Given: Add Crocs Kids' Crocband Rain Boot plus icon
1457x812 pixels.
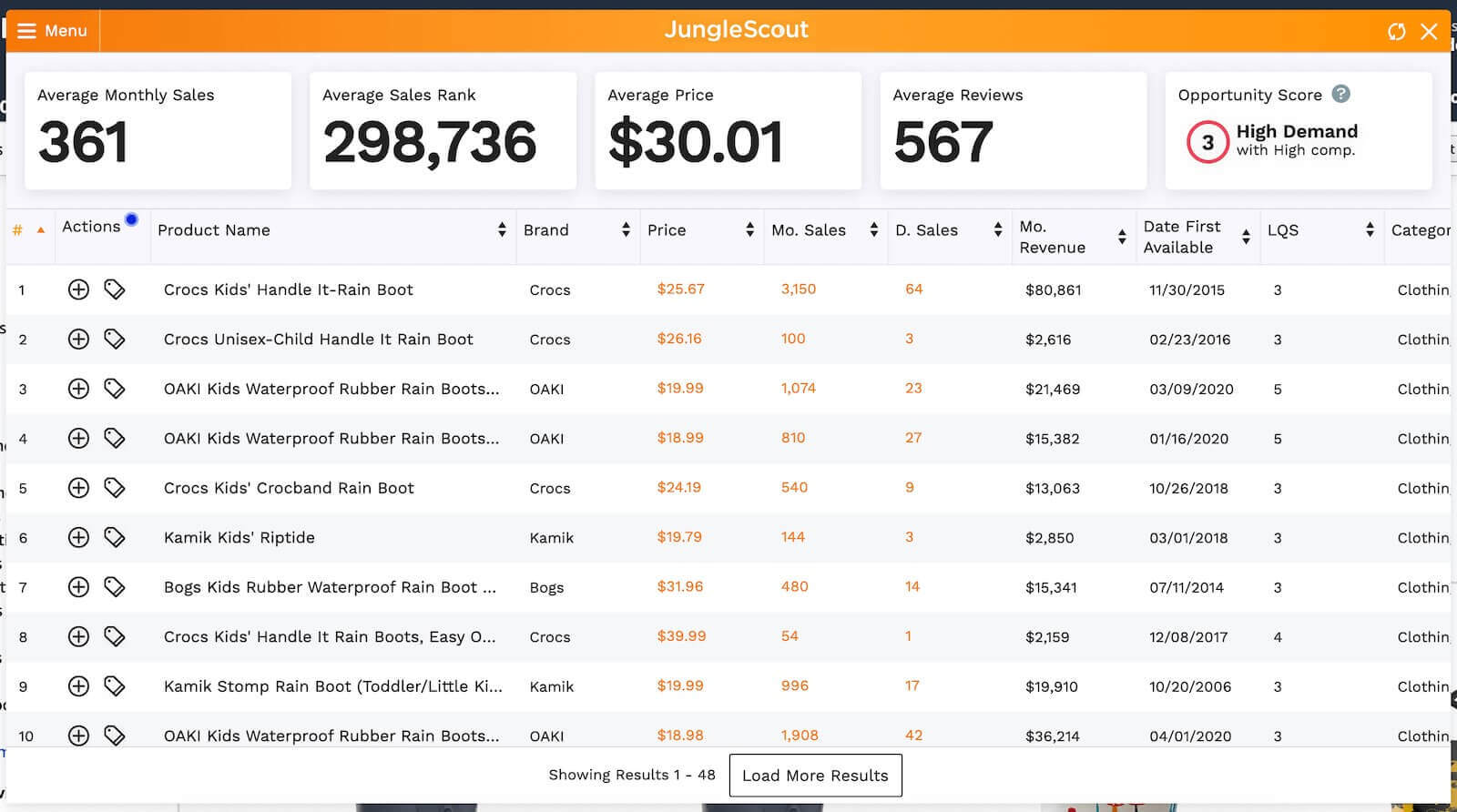Looking at the screenshot, I should tap(78, 488).
